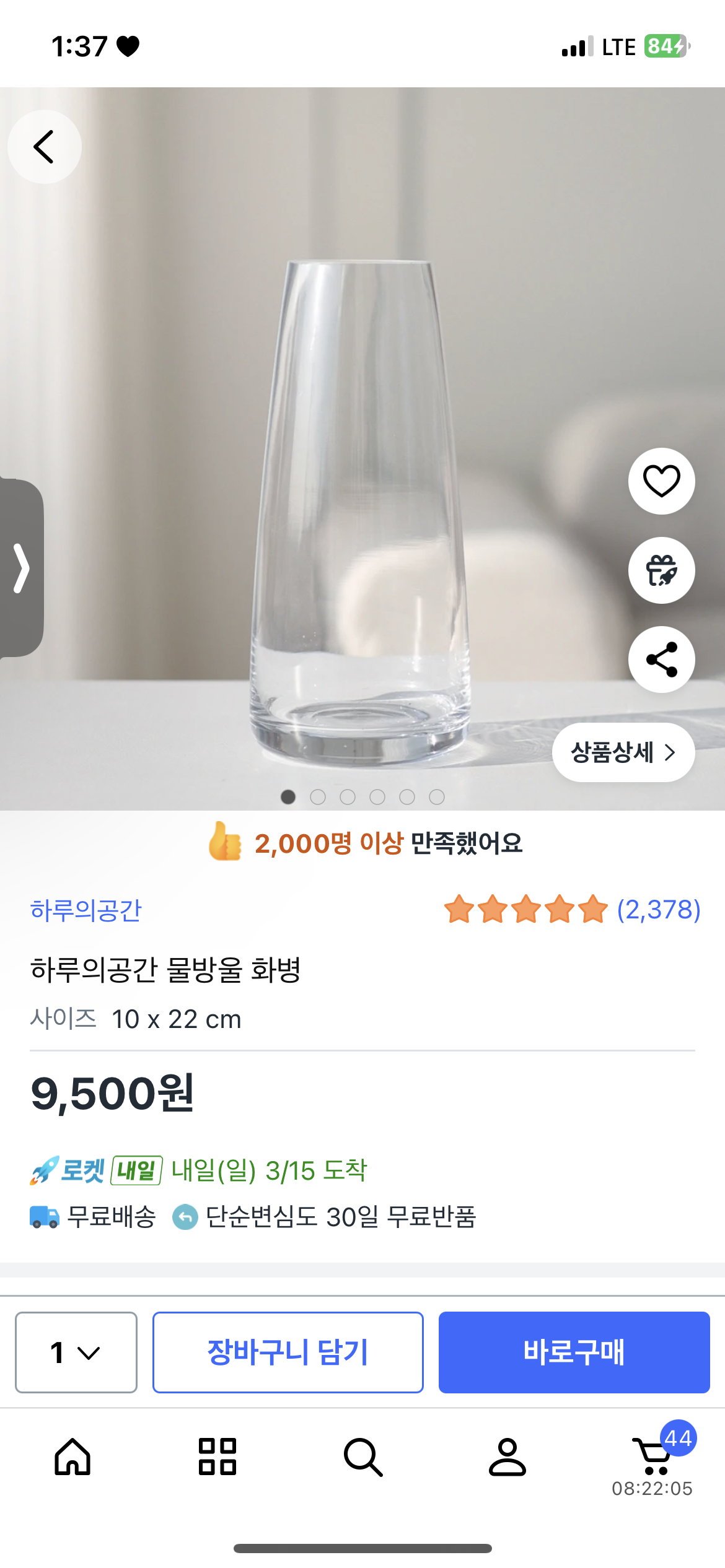Screen dimensions: 725x1568
Task: Tap the share icon
Action: click(x=661, y=660)
